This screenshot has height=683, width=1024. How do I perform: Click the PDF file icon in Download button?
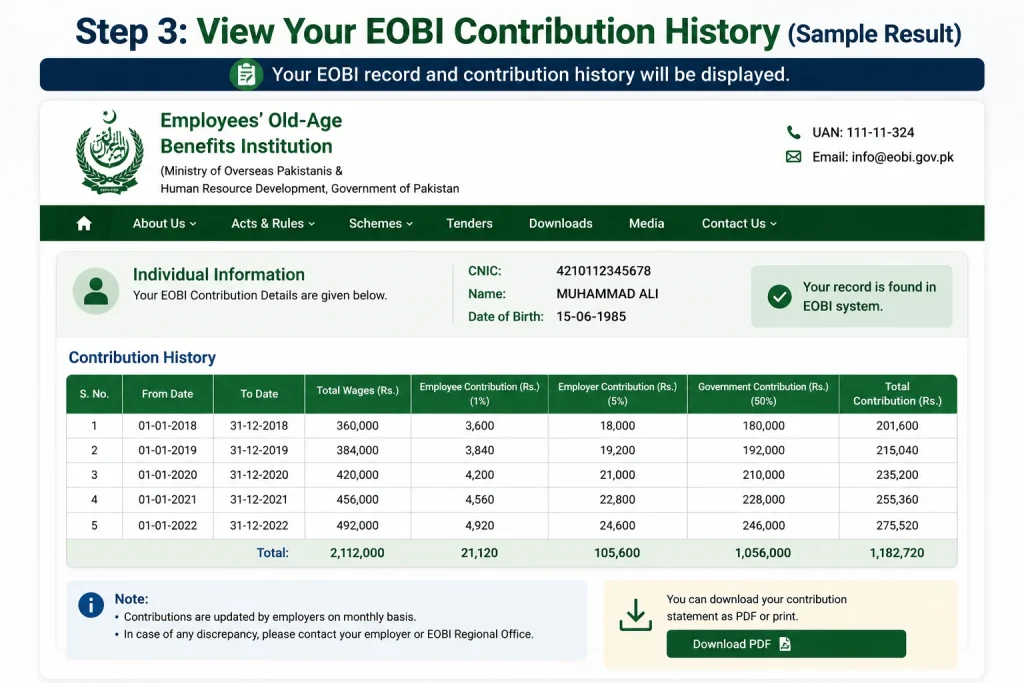coord(785,644)
